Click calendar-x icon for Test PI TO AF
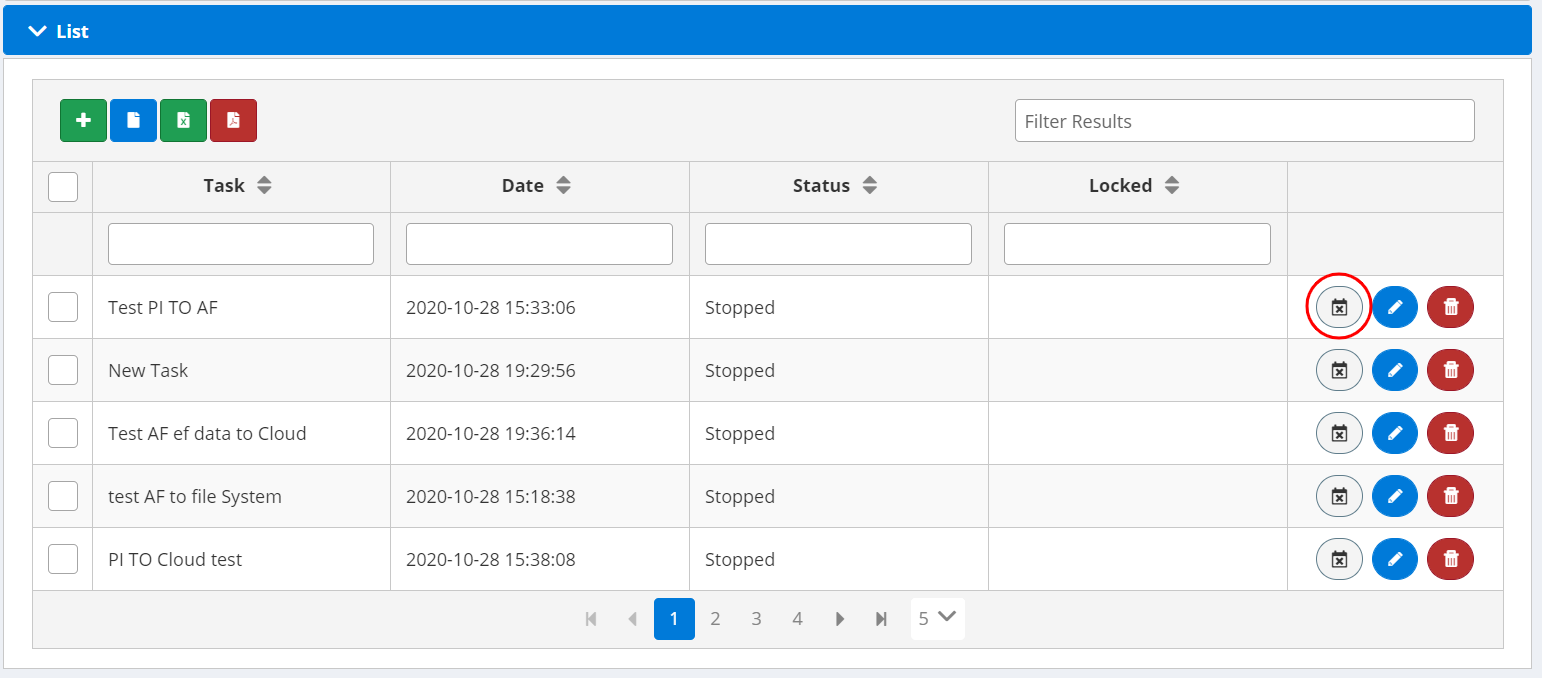The image size is (1542, 678). tap(1339, 307)
